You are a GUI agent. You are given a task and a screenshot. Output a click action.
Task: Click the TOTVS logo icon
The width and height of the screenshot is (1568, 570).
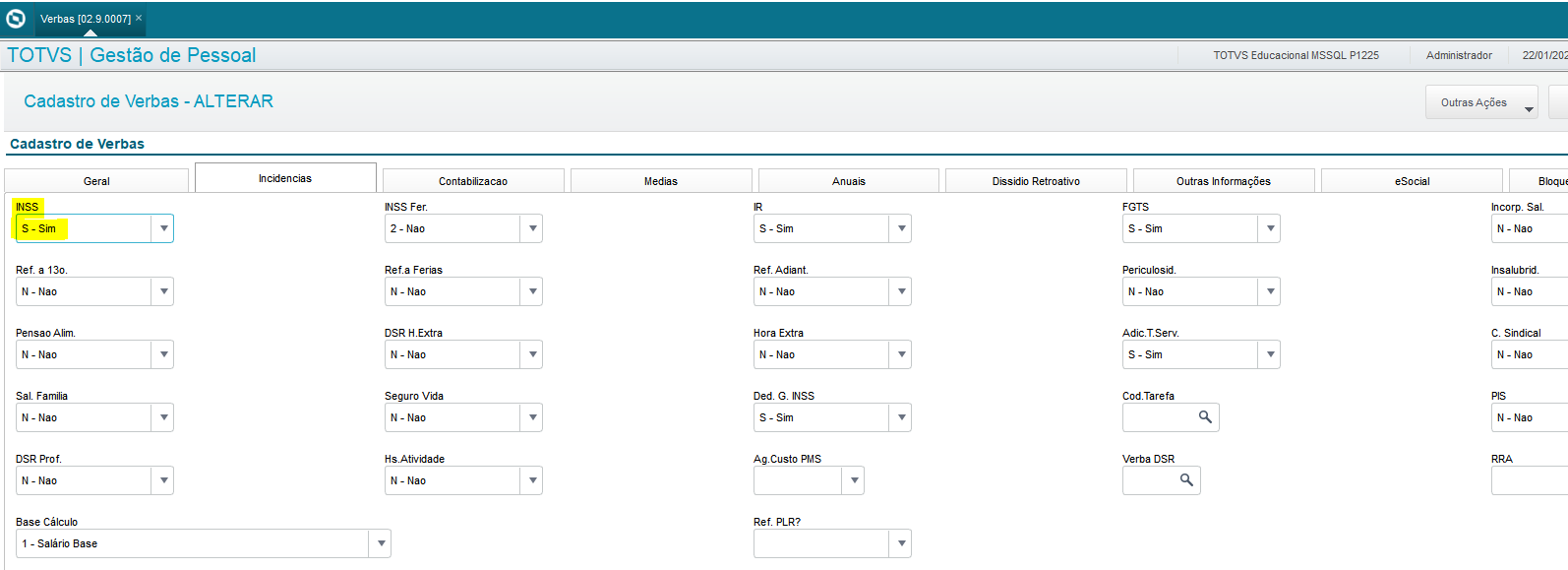pyautogui.click(x=16, y=19)
